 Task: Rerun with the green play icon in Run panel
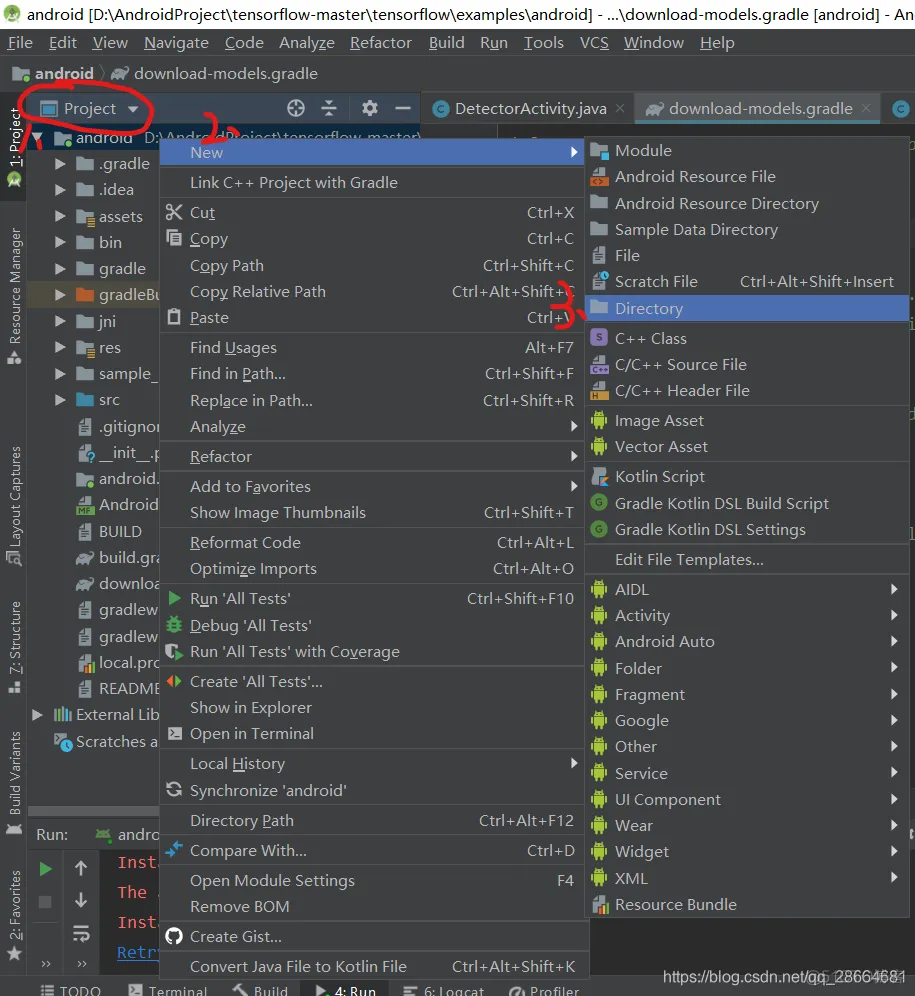point(45,868)
